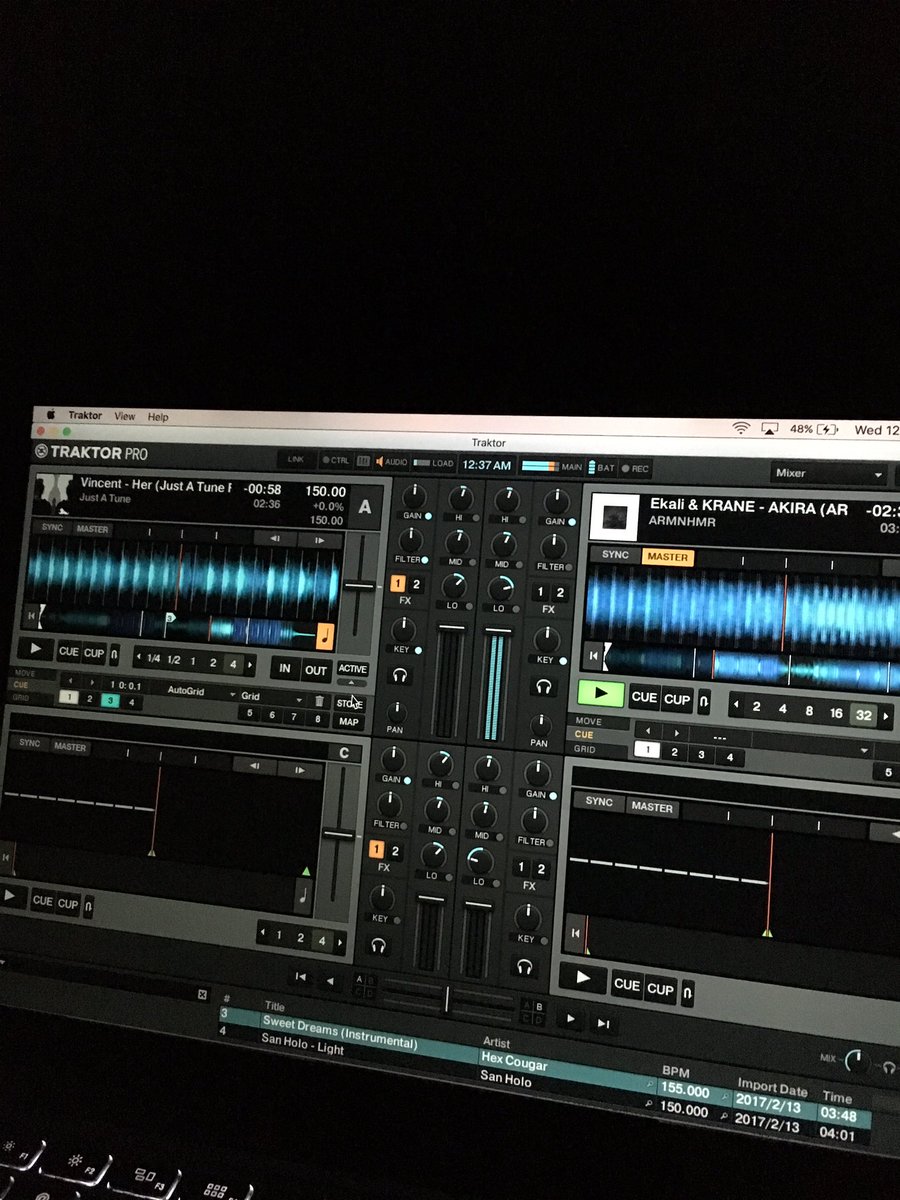Delete grid marker with Deck A trash icon
Image resolution: width=900 pixels, height=1200 pixels.
click(319, 700)
